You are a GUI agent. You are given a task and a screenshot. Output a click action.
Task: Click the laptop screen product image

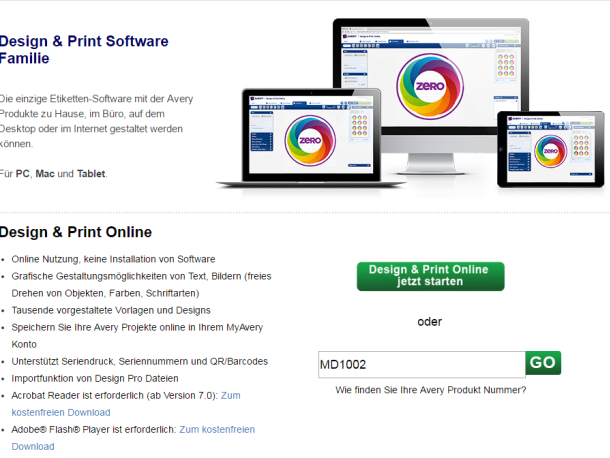click(311, 138)
